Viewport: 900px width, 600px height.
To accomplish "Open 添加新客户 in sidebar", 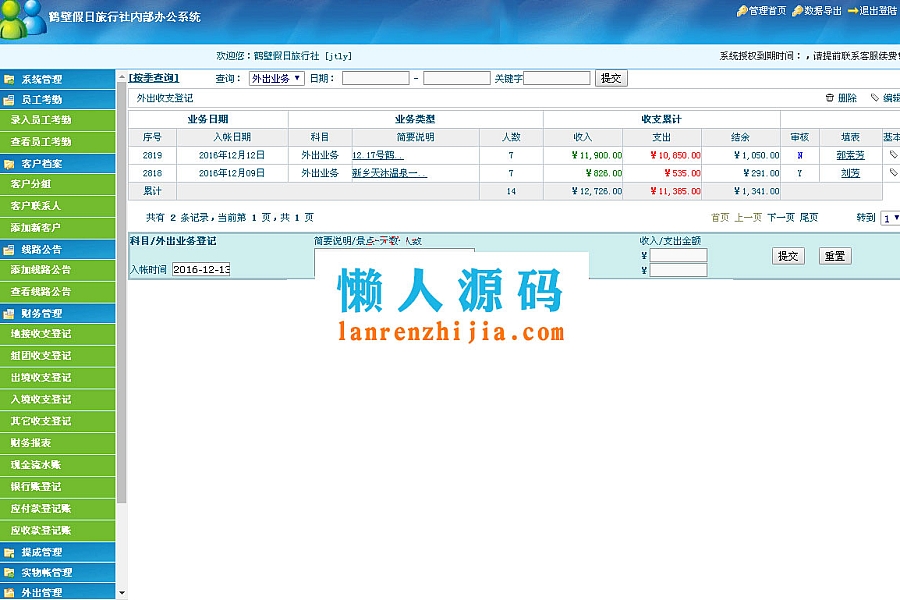I will 57,228.
